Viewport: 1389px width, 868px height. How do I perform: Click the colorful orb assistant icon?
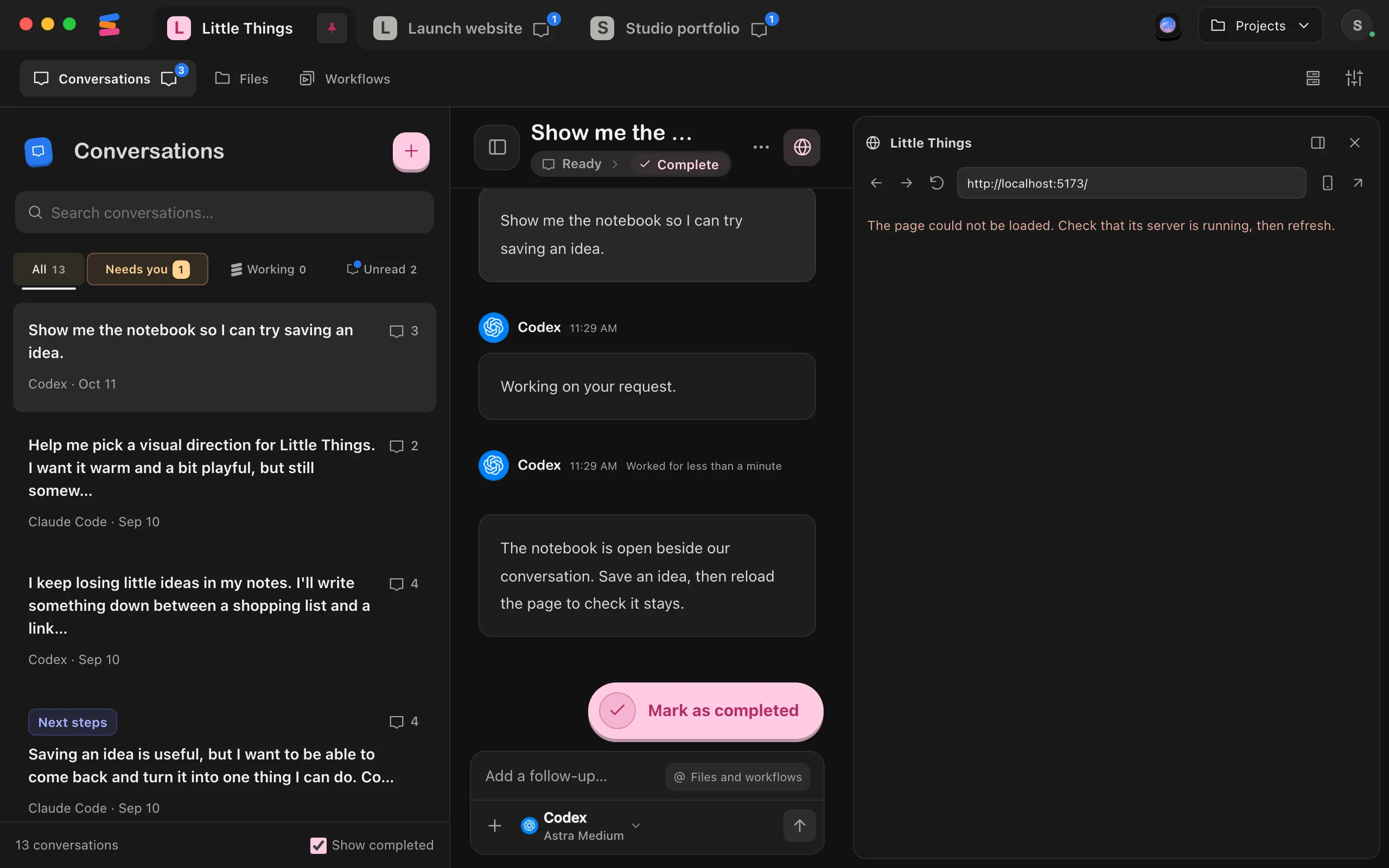1168,26
